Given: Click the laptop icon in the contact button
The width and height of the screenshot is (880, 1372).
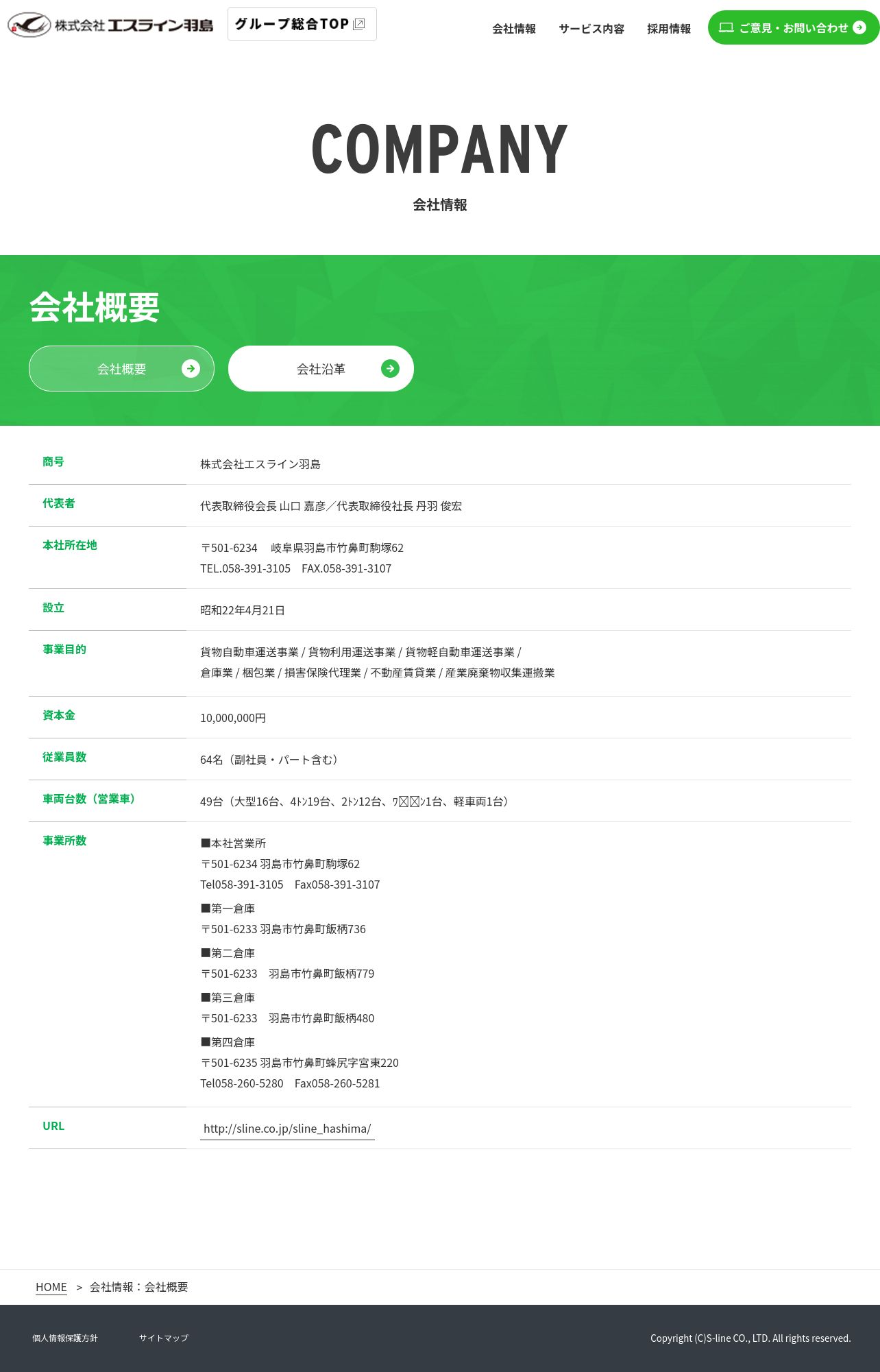Looking at the screenshot, I should click(x=726, y=27).
